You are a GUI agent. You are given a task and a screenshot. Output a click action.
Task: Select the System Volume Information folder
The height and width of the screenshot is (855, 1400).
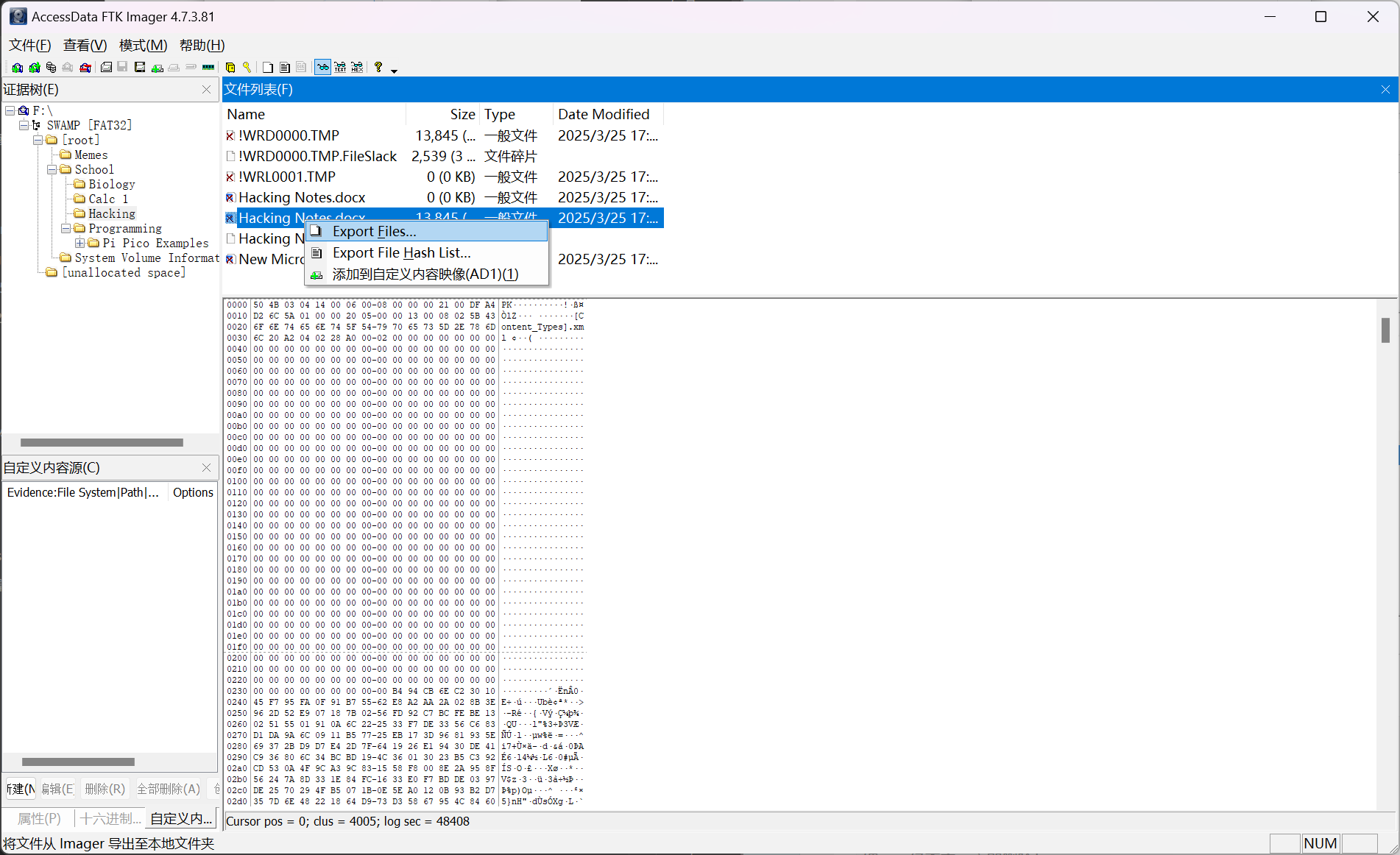click(x=147, y=258)
